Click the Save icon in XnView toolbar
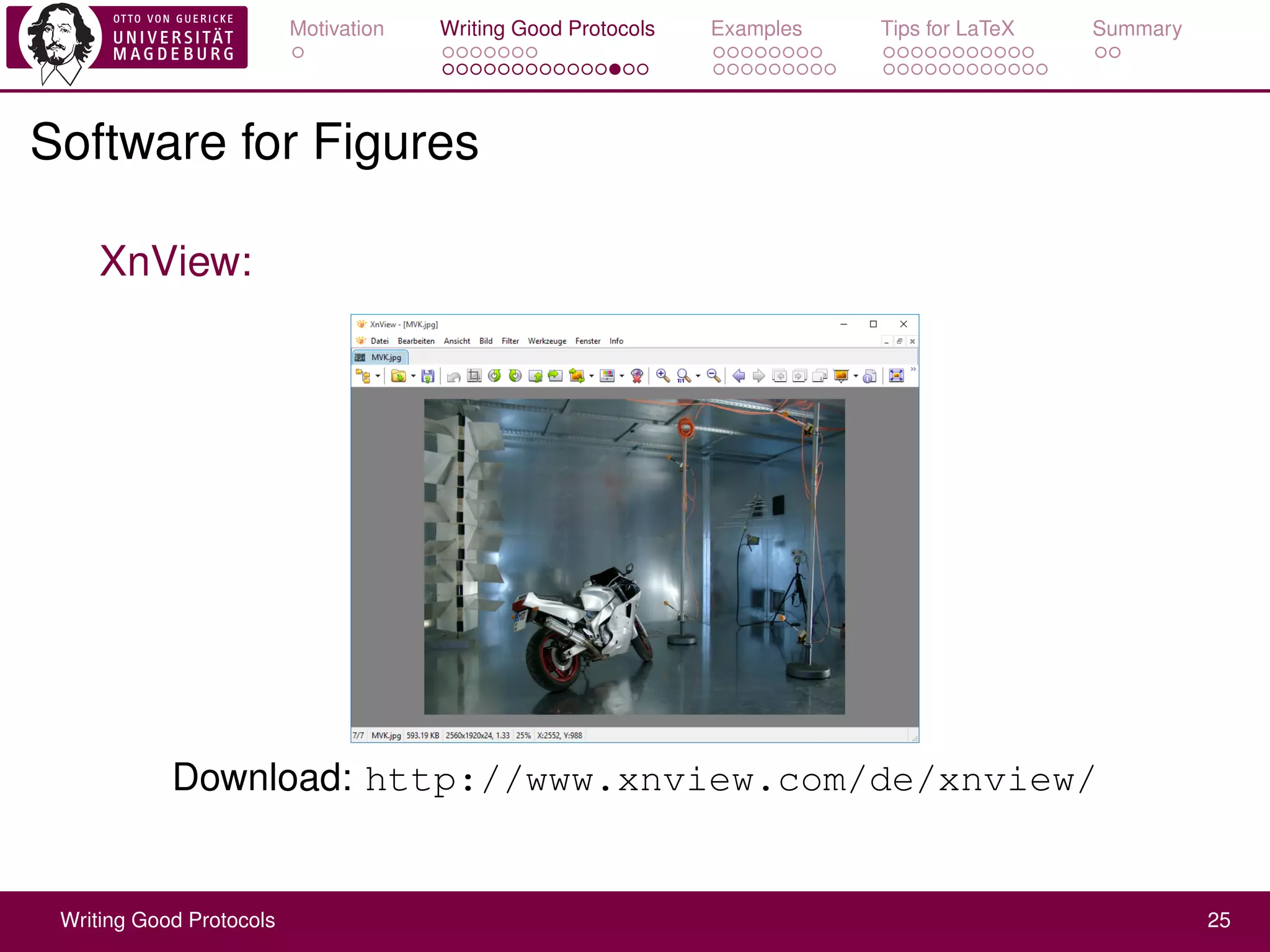1270x952 pixels. (427, 376)
